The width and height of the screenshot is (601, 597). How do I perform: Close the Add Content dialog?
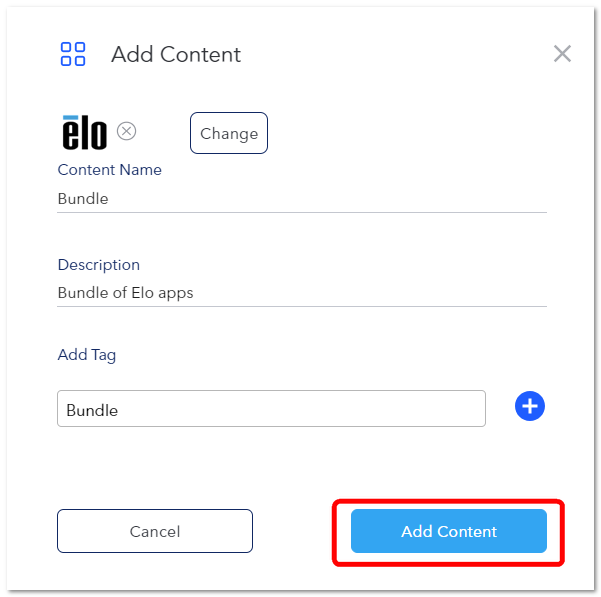pyautogui.click(x=562, y=53)
